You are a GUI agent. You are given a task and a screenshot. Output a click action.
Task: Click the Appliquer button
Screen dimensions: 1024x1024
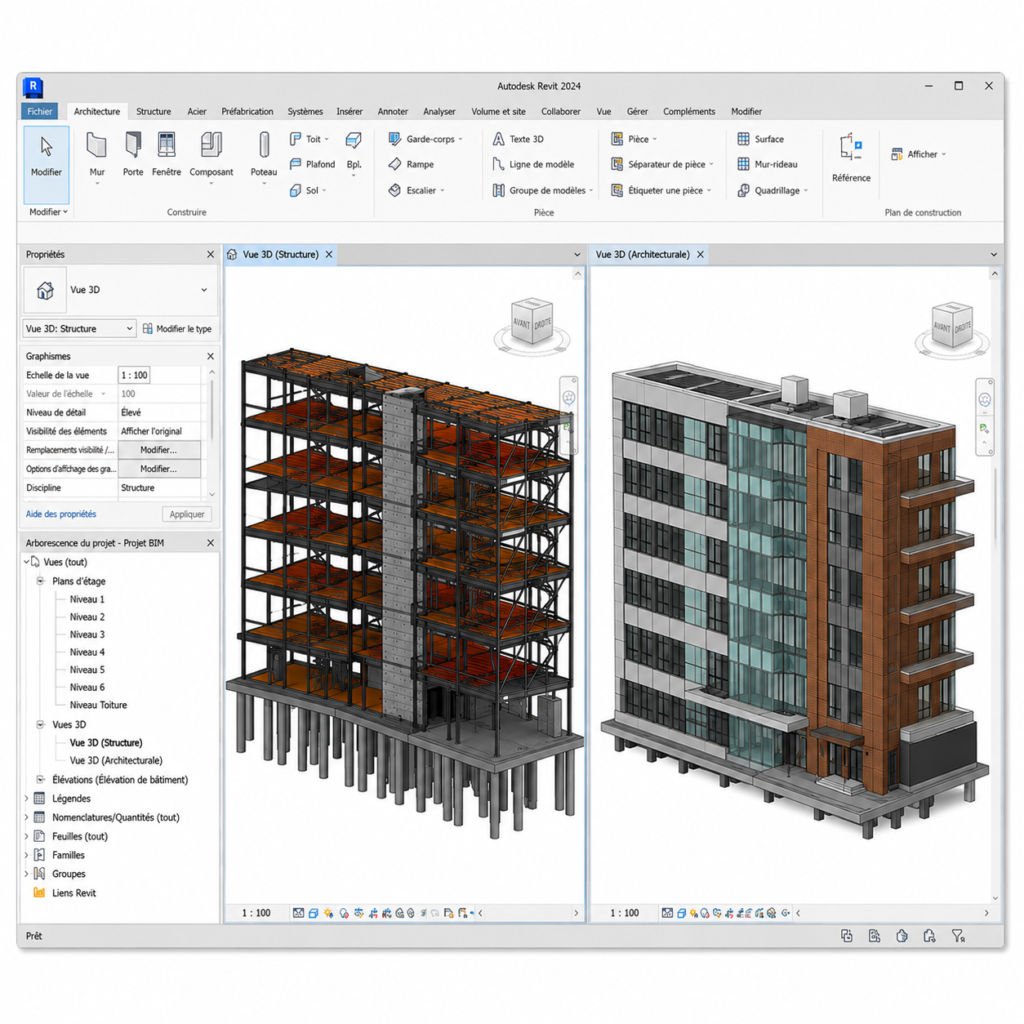[187, 514]
